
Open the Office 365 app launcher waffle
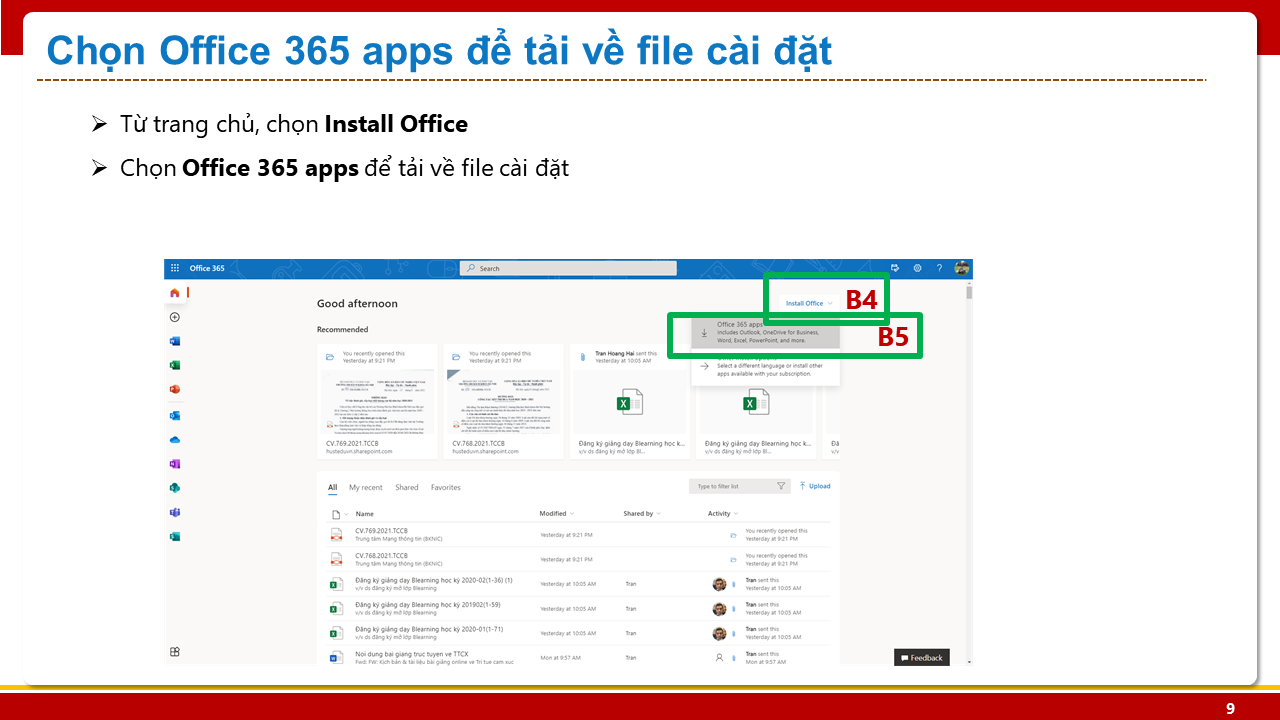coord(174,268)
